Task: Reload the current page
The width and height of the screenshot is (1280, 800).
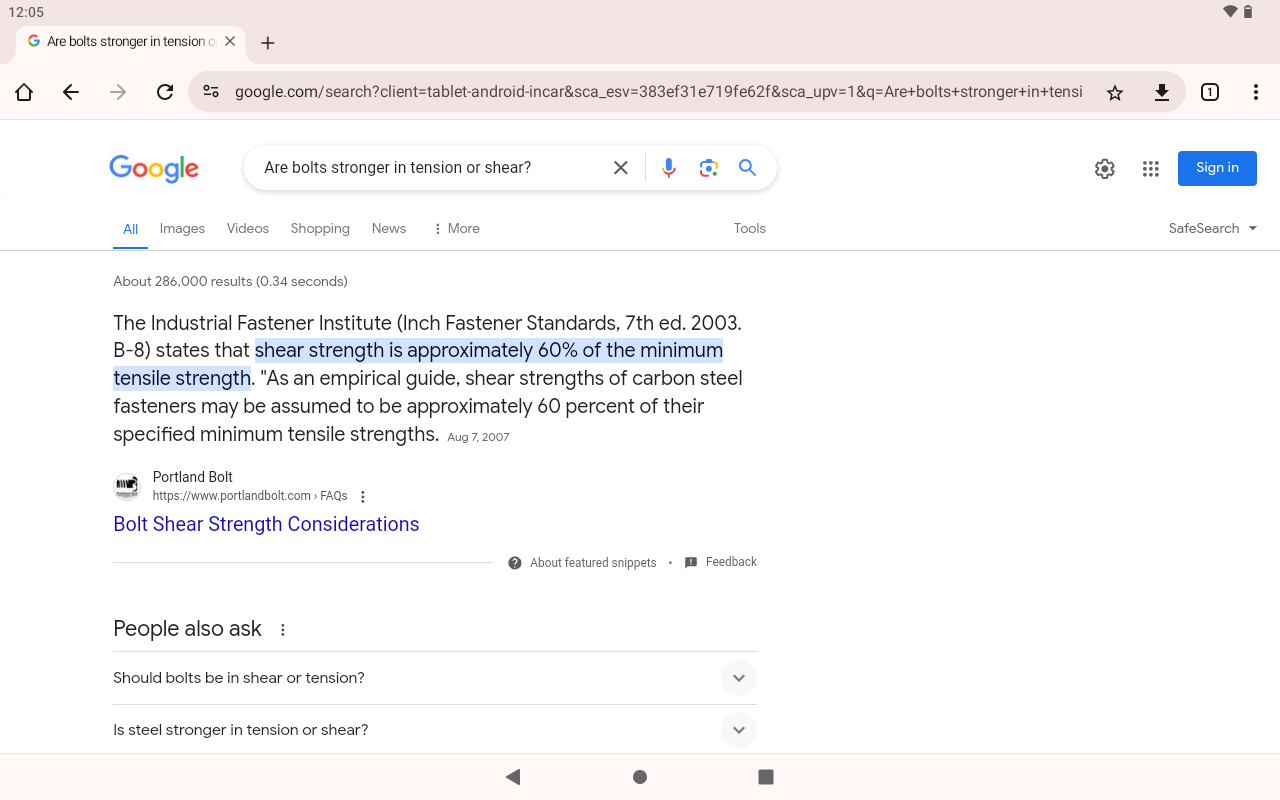Action: point(165,92)
